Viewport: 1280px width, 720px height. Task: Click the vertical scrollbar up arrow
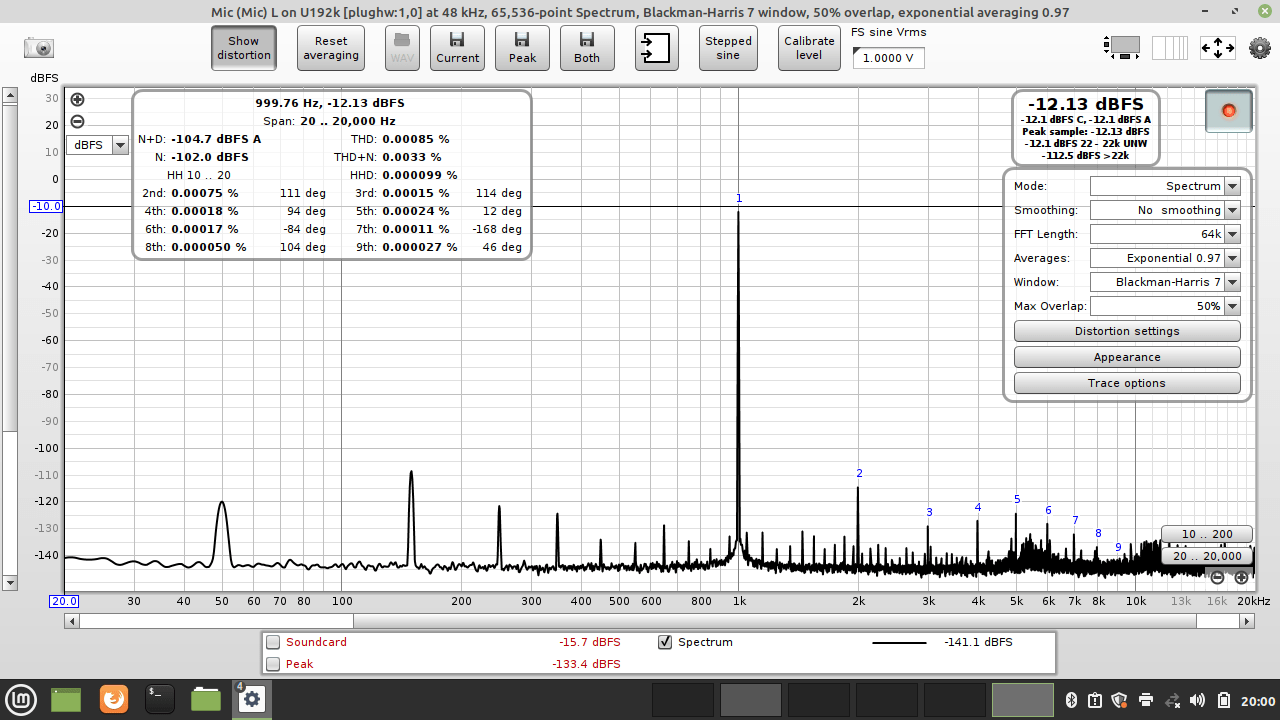(x=10, y=96)
